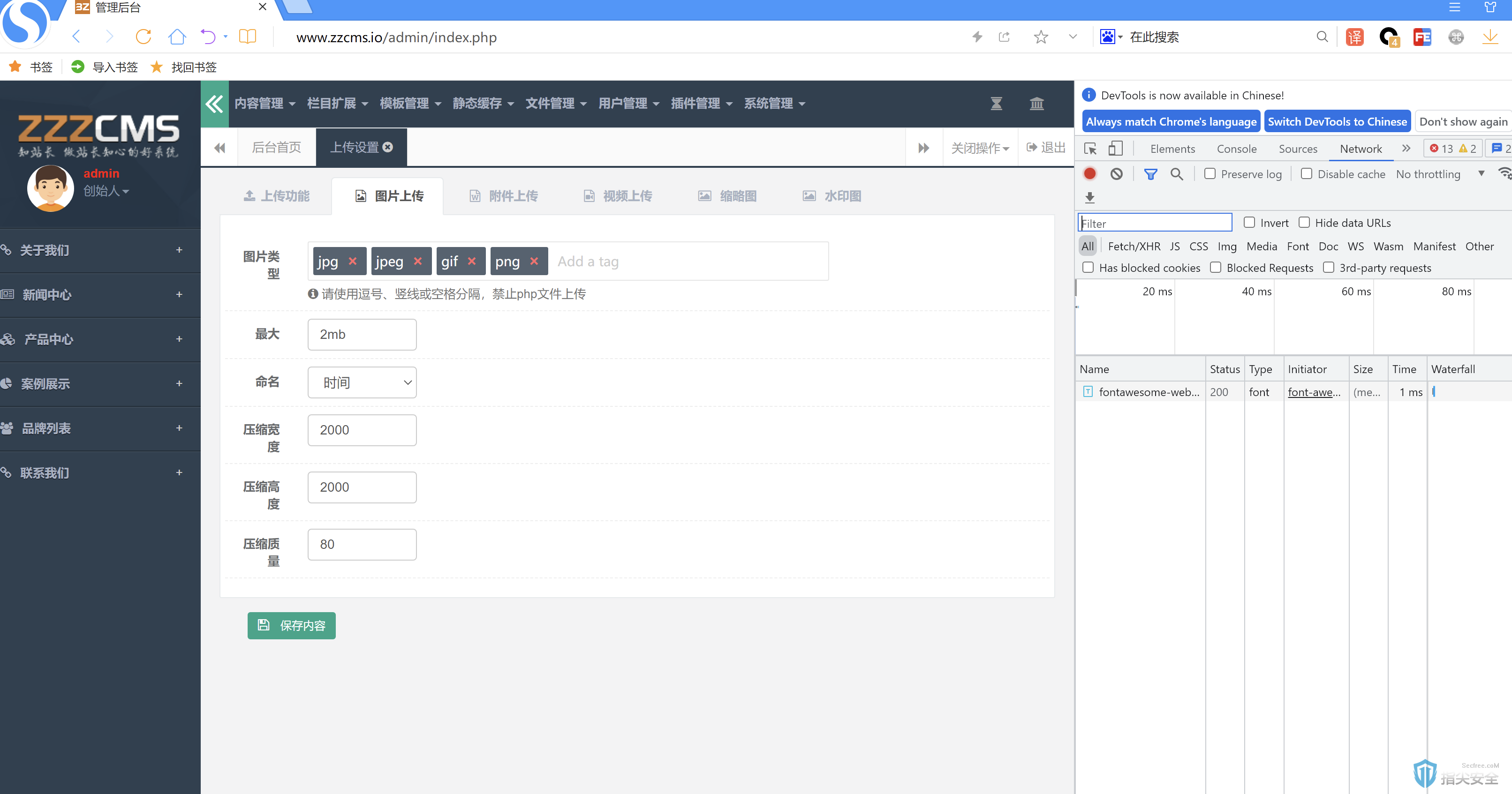Check Blocked Requests checkbox
This screenshot has height=794, width=1512.
point(1216,268)
